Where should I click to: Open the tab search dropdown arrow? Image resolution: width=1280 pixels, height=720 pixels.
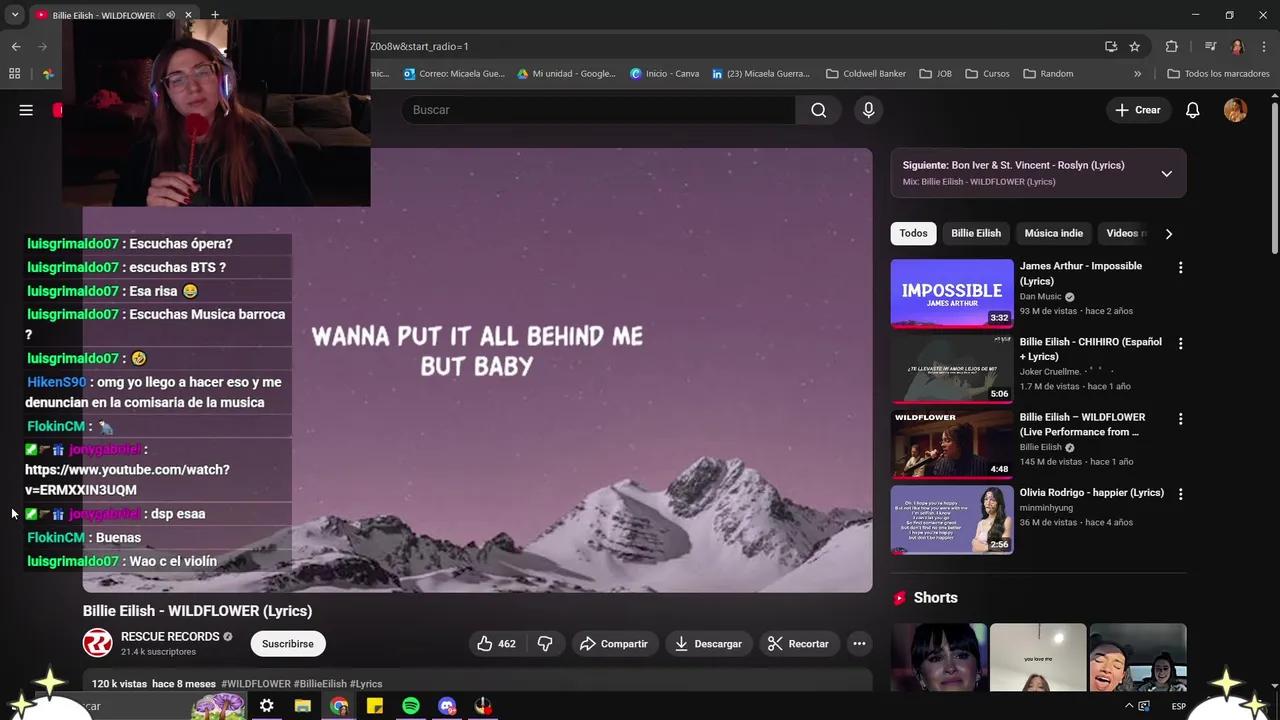(15, 15)
